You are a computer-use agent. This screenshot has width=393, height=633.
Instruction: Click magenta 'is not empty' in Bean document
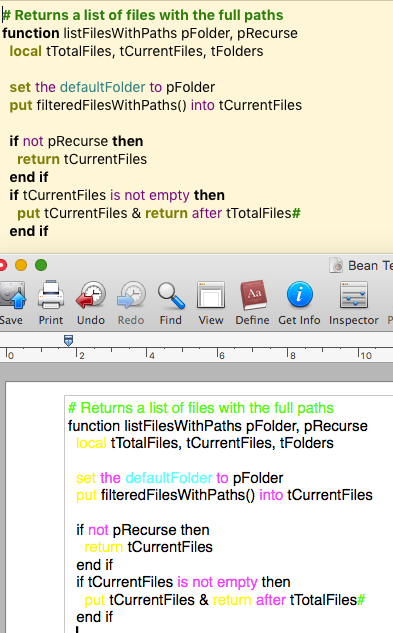pyautogui.click(x=217, y=582)
